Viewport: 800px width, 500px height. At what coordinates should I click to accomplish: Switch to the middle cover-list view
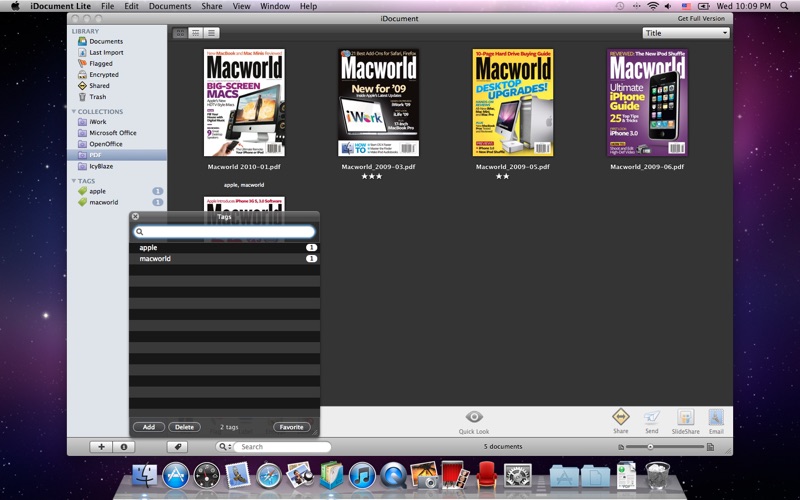tap(195, 33)
